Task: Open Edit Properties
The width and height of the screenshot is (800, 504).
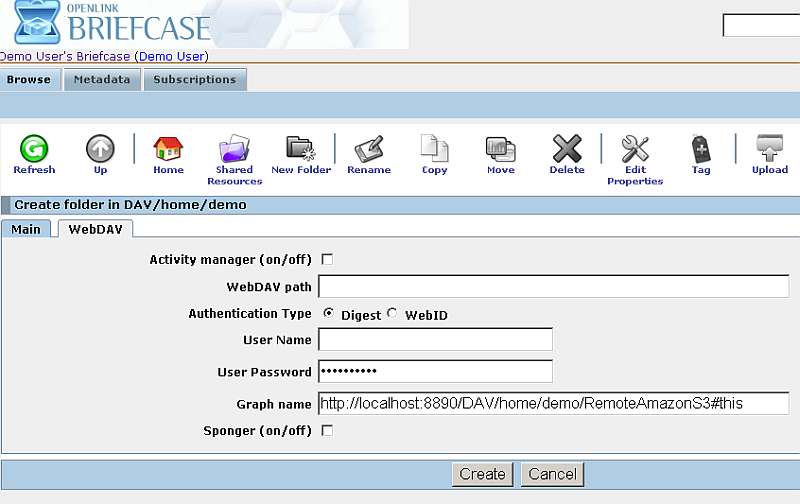Action: (x=635, y=150)
